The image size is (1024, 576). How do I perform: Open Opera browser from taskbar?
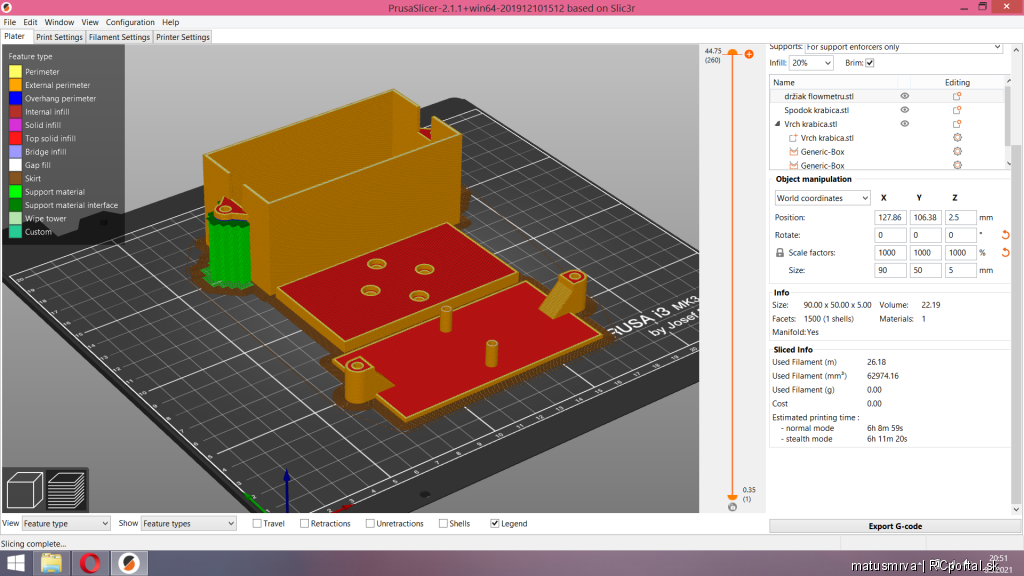pyautogui.click(x=90, y=563)
